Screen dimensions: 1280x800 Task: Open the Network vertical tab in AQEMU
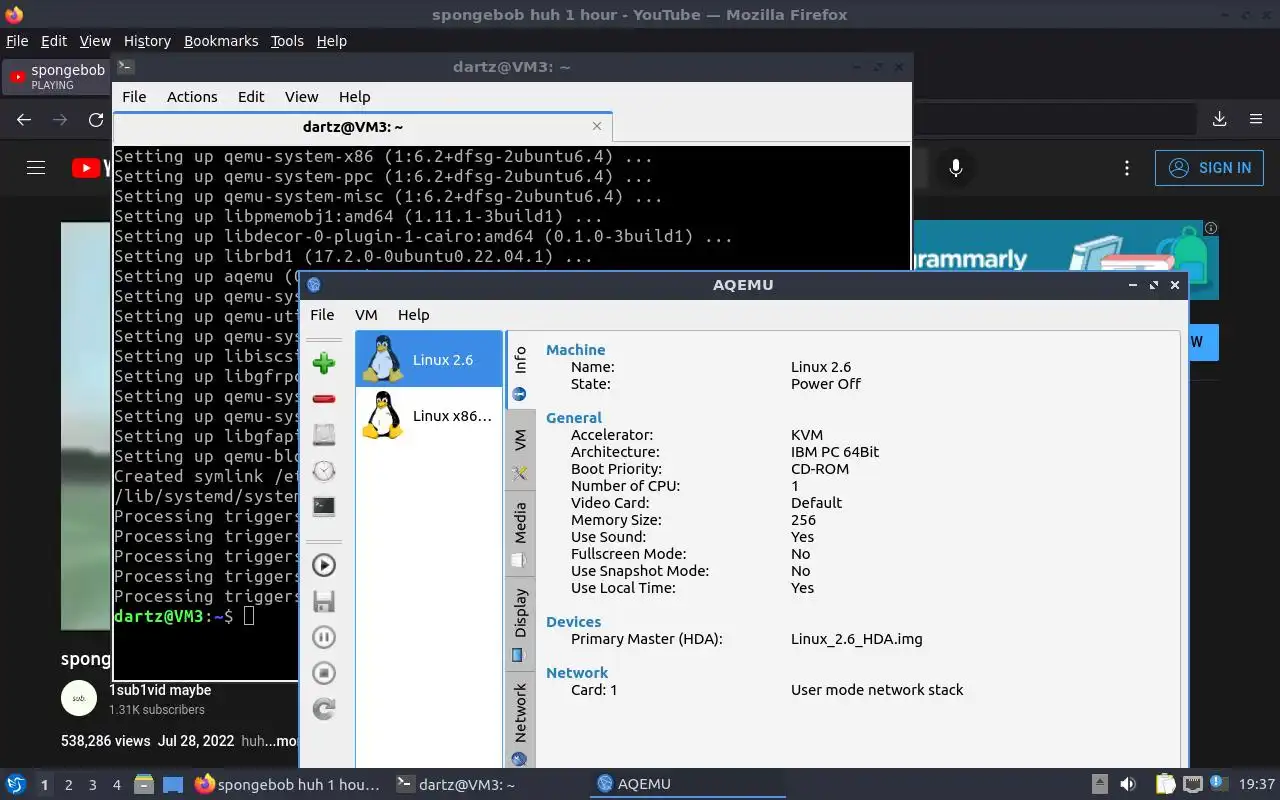(x=520, y=722)
